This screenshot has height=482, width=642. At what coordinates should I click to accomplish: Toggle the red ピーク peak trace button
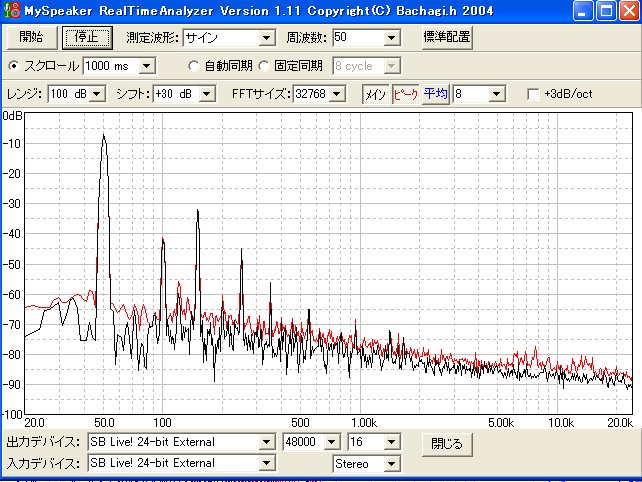[405, 94]
